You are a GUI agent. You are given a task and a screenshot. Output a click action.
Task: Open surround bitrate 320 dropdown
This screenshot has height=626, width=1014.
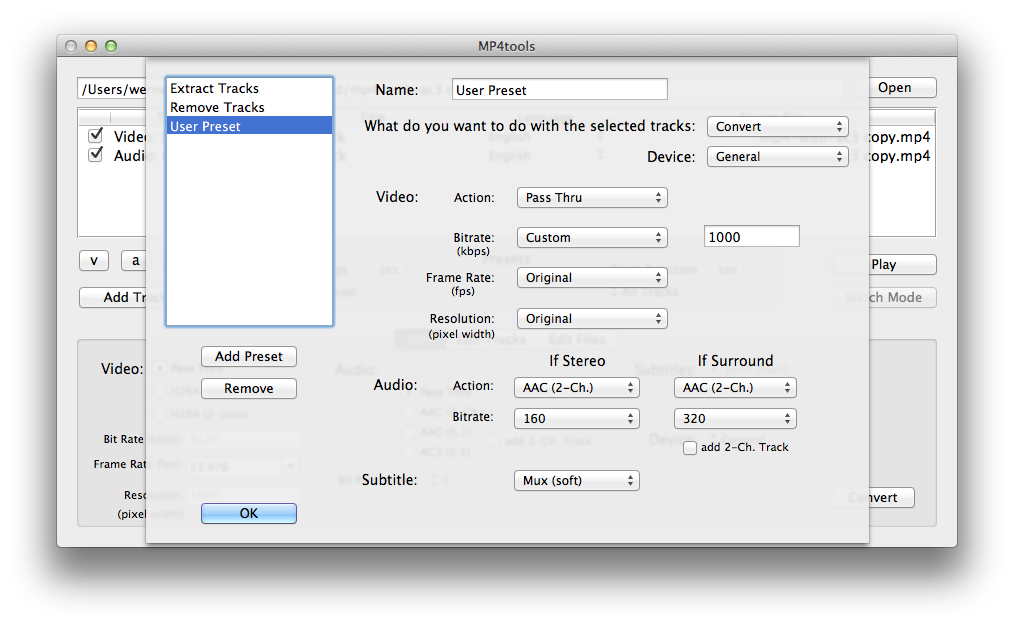point(735,419)
